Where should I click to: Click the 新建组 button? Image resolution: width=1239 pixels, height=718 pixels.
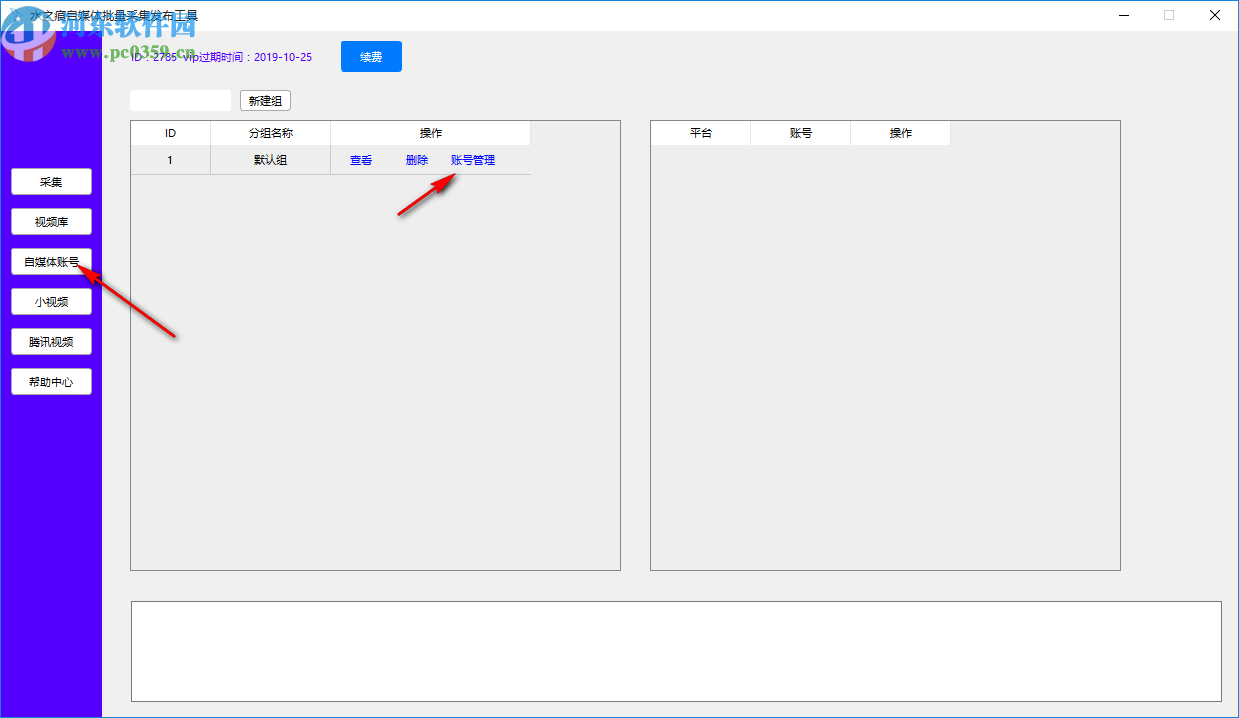(265, 101)
